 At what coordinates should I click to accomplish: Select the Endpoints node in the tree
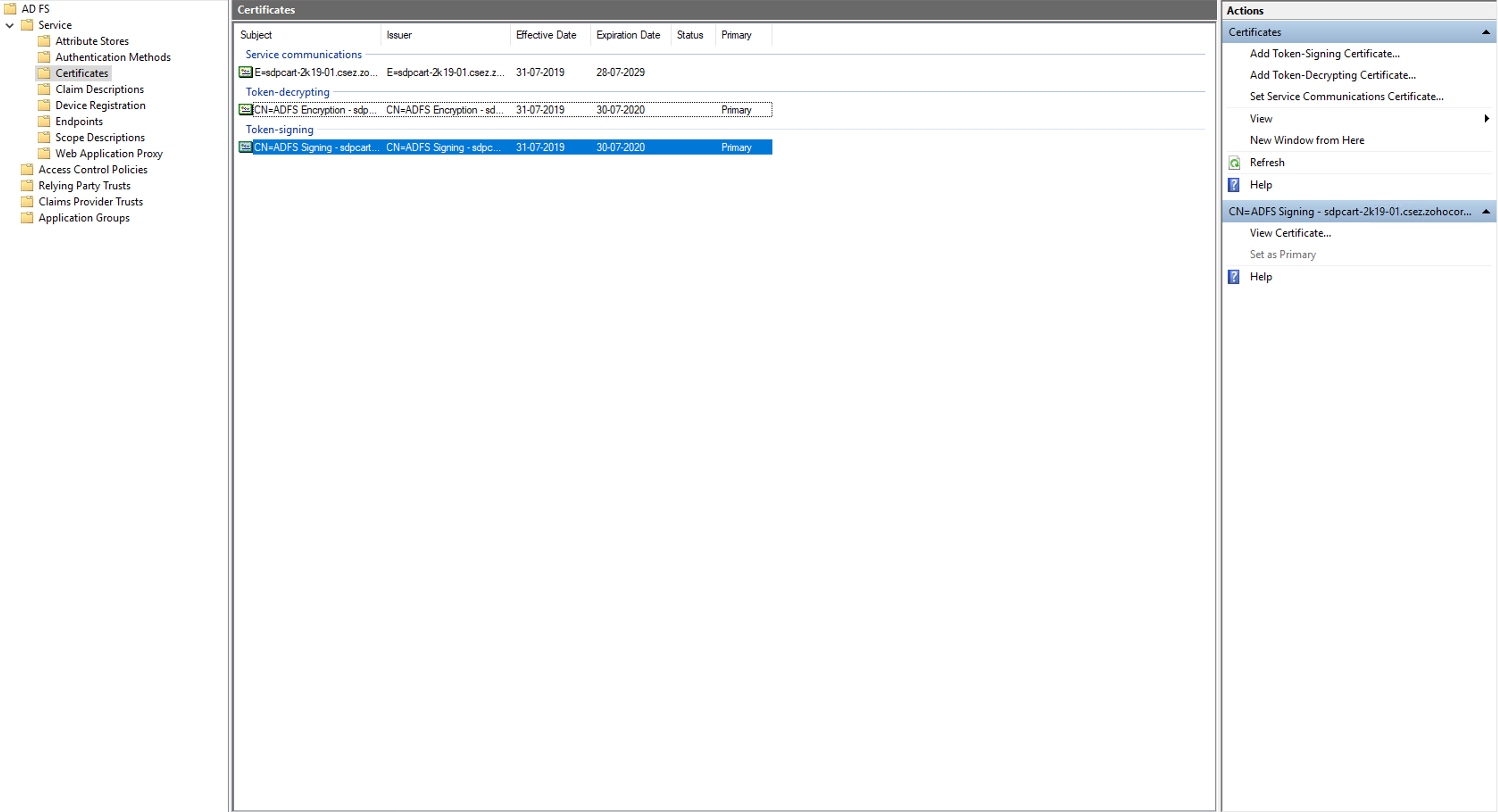(79, 121)
